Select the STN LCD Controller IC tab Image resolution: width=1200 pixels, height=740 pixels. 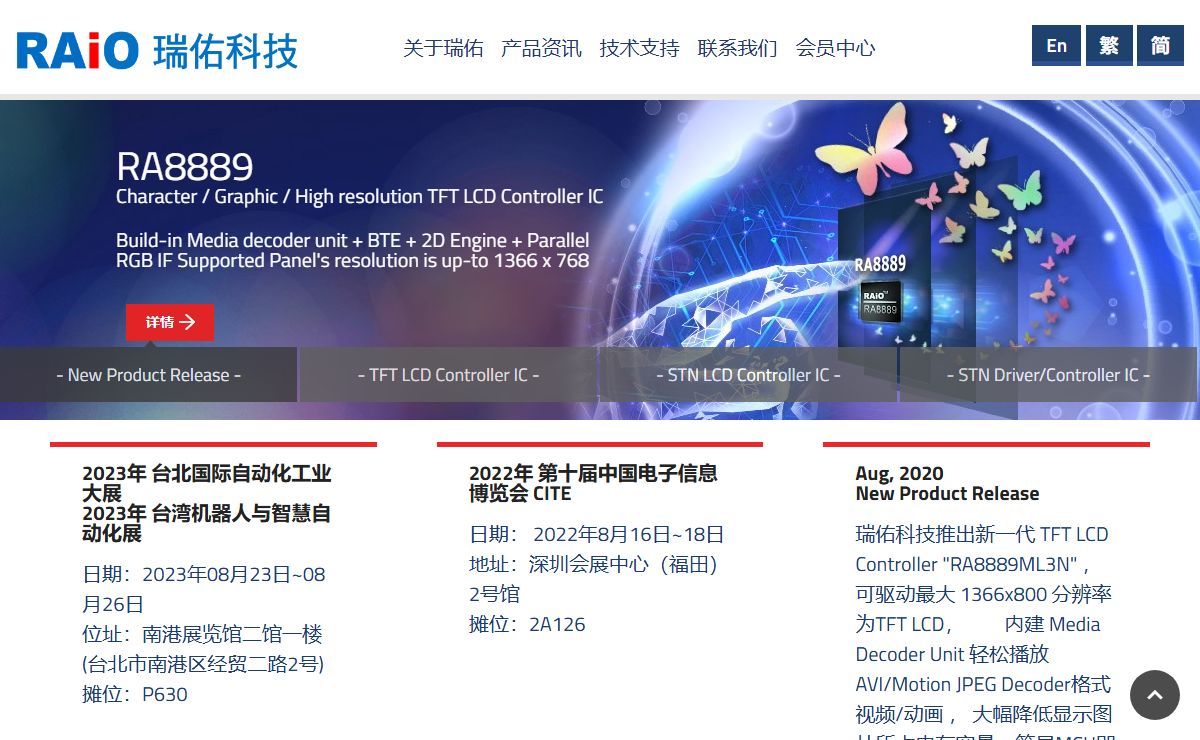(x=748, y=375)
